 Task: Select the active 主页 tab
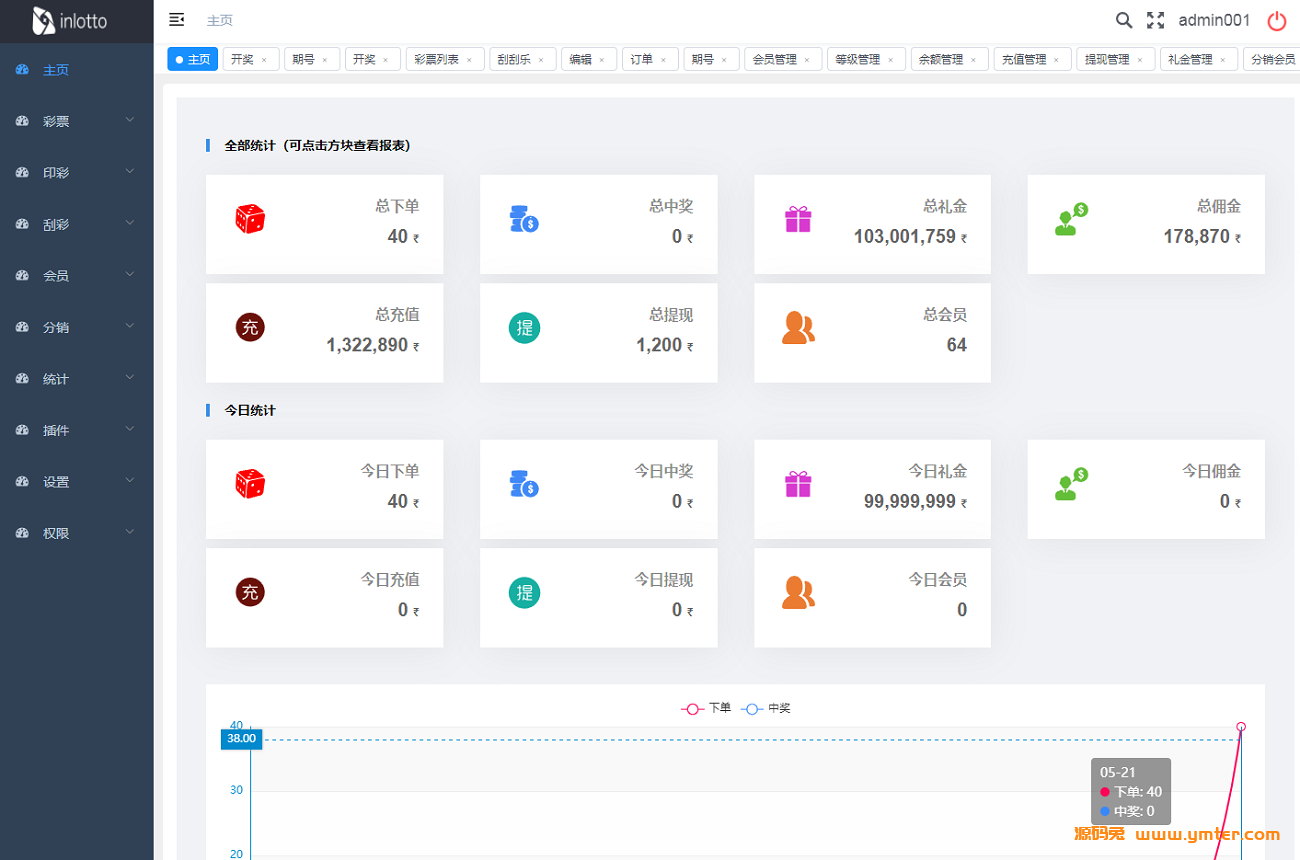[192, 59]
